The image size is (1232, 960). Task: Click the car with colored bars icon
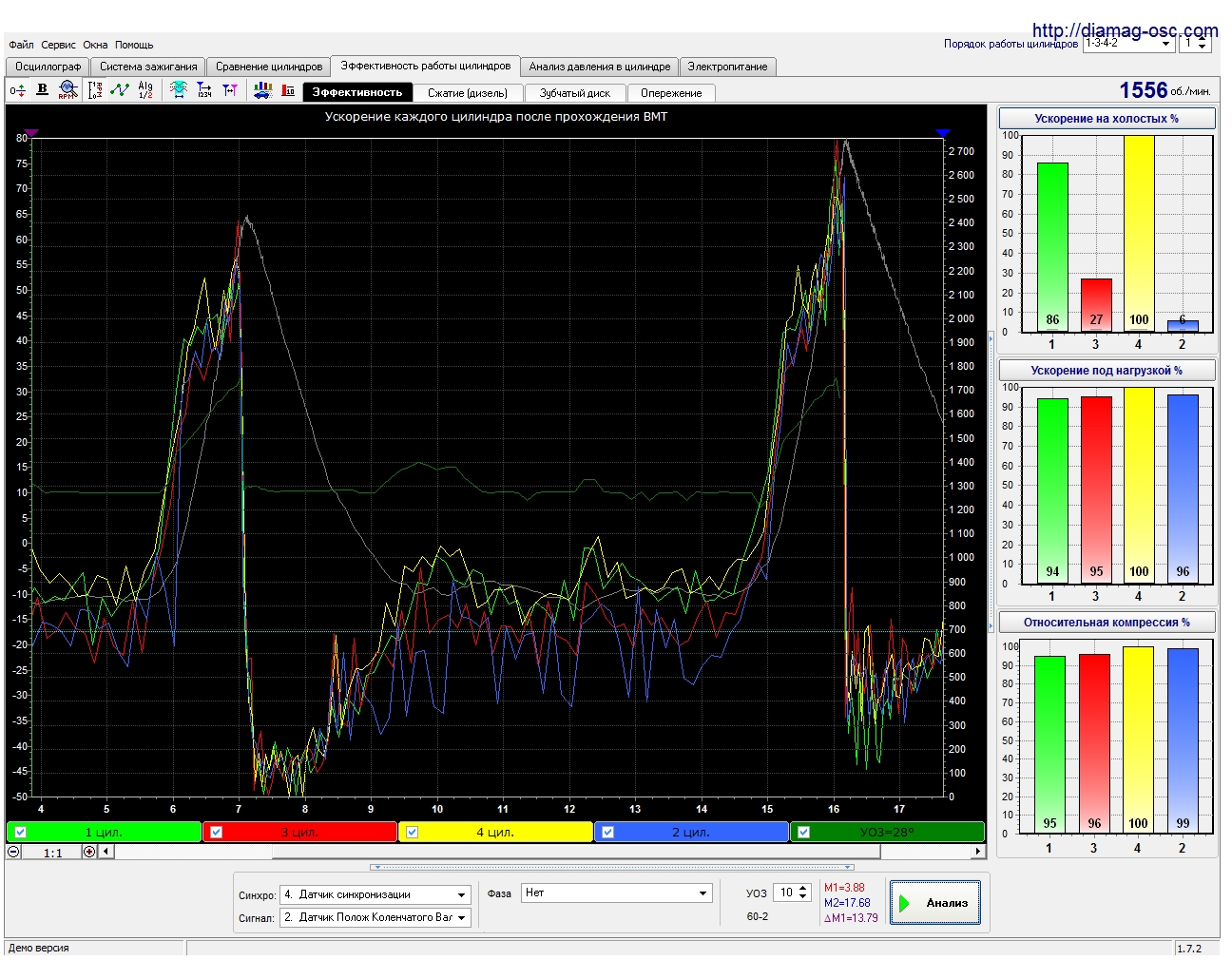tap(263, 90)
